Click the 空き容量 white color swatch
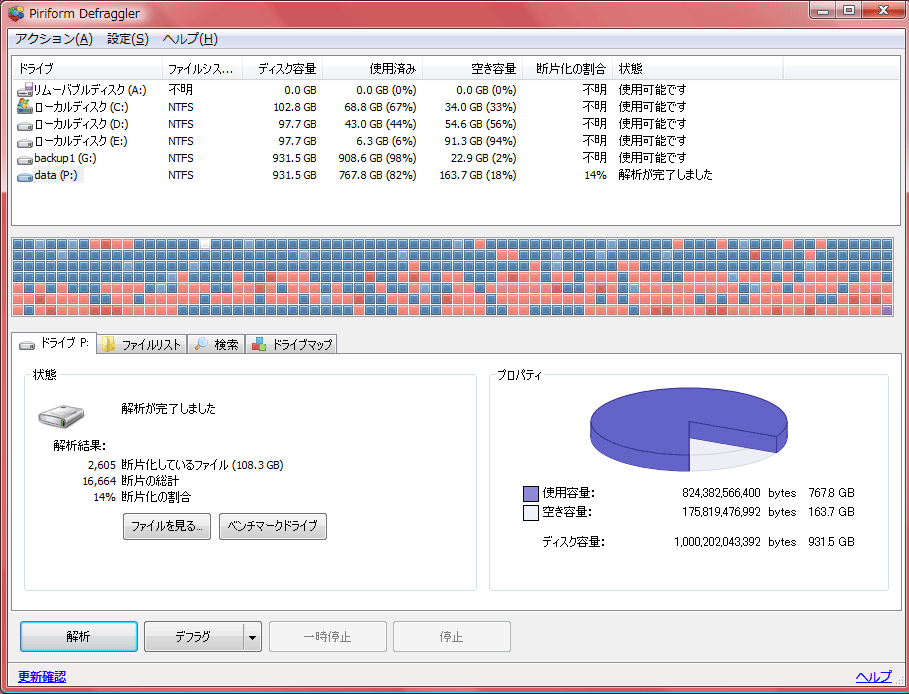Viewport: 909px width, 694px height. [531, 513]
